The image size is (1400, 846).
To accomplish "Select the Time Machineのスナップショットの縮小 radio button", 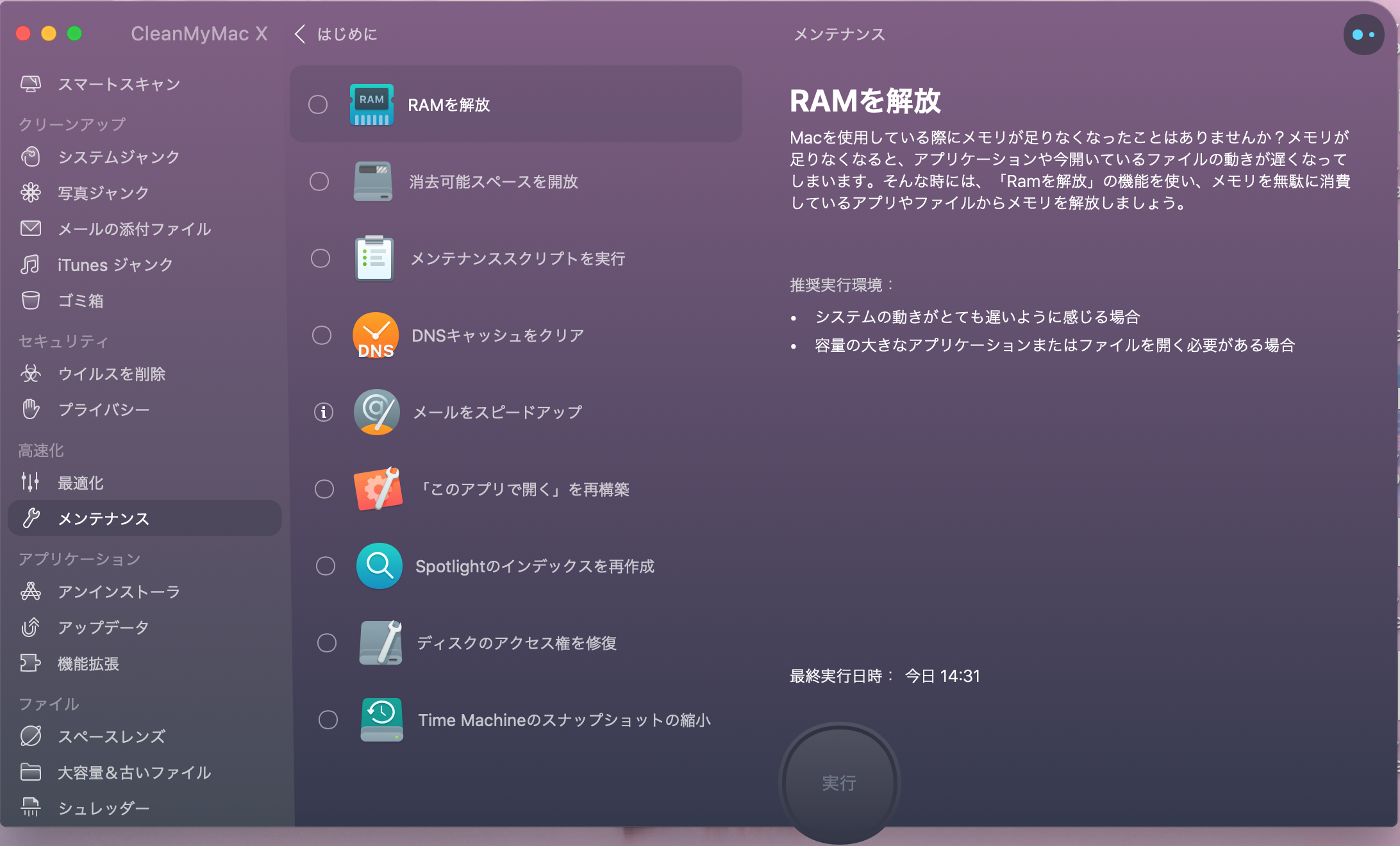I will pyautogui.click(x=328, y=720).
